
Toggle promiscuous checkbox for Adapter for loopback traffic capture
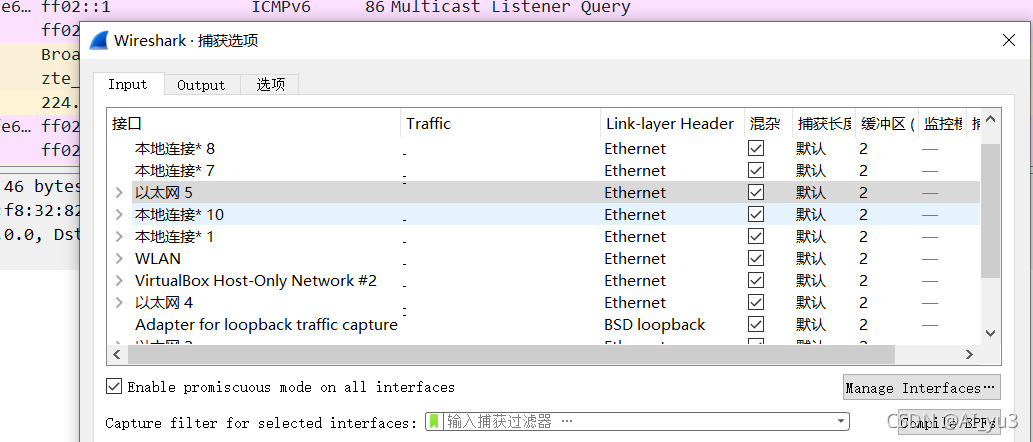[756, 324]
